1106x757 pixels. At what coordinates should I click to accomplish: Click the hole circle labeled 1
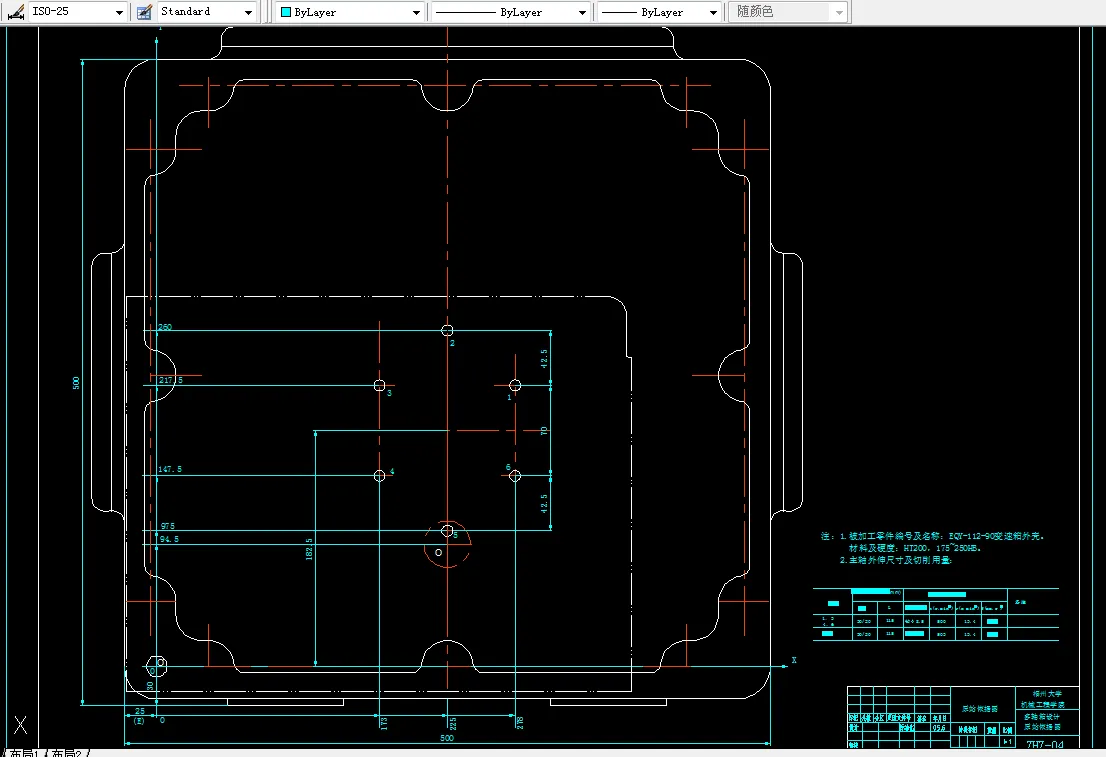coord(515,385)
